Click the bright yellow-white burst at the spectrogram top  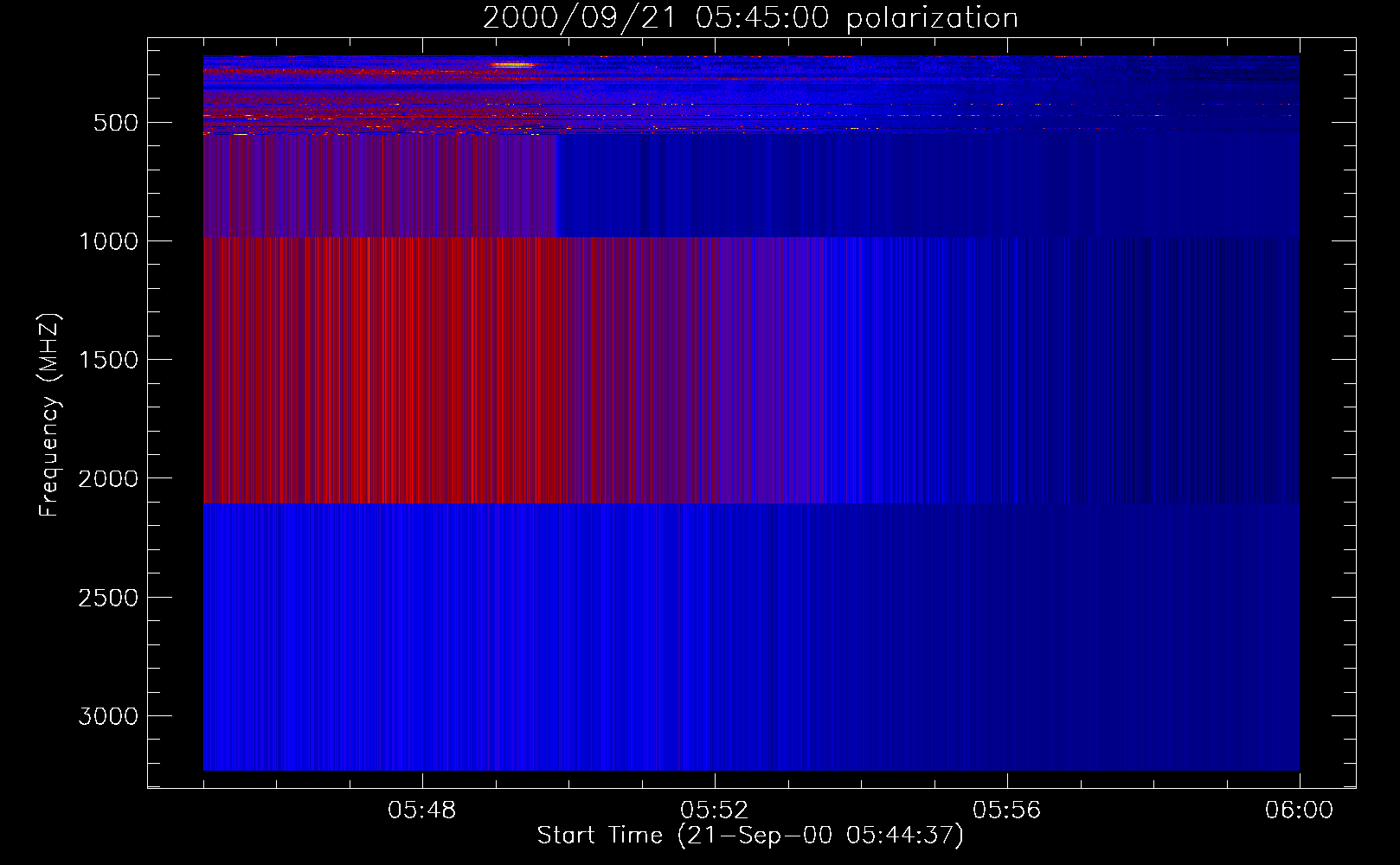[512, 64]
